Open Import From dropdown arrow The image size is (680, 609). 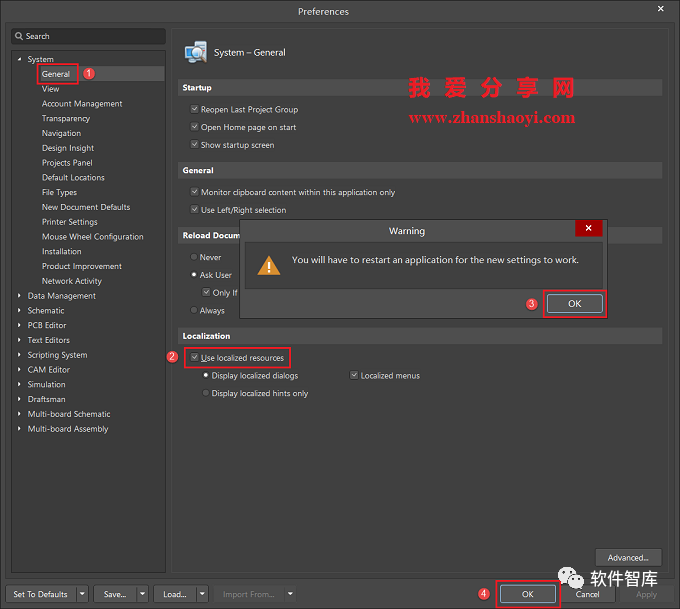(x=290, y=594)
